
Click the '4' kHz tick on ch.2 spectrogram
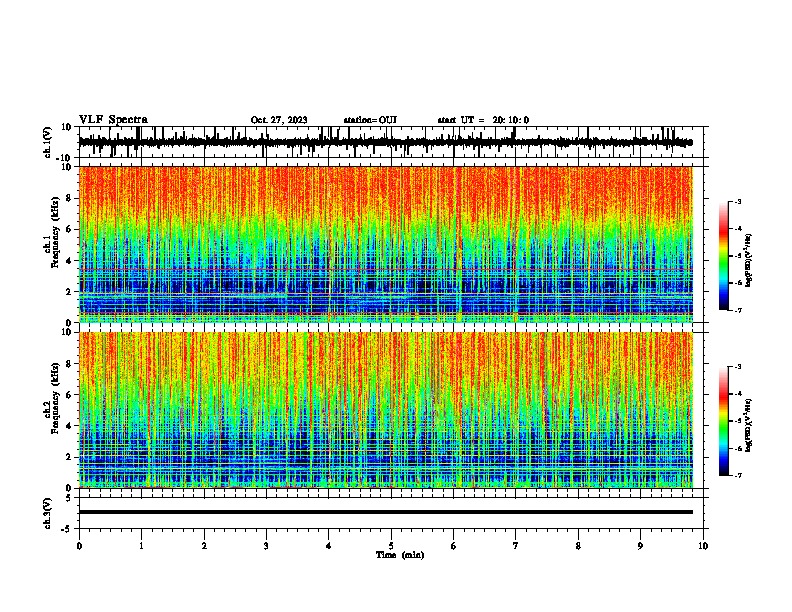69,426
